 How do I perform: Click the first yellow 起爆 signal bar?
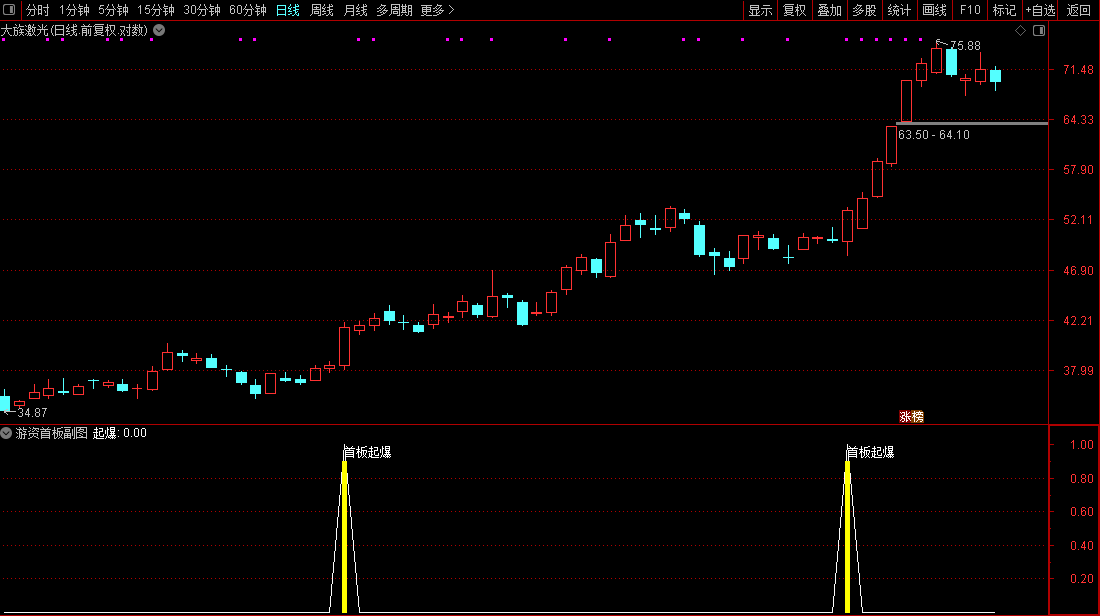tap(344, 537)
